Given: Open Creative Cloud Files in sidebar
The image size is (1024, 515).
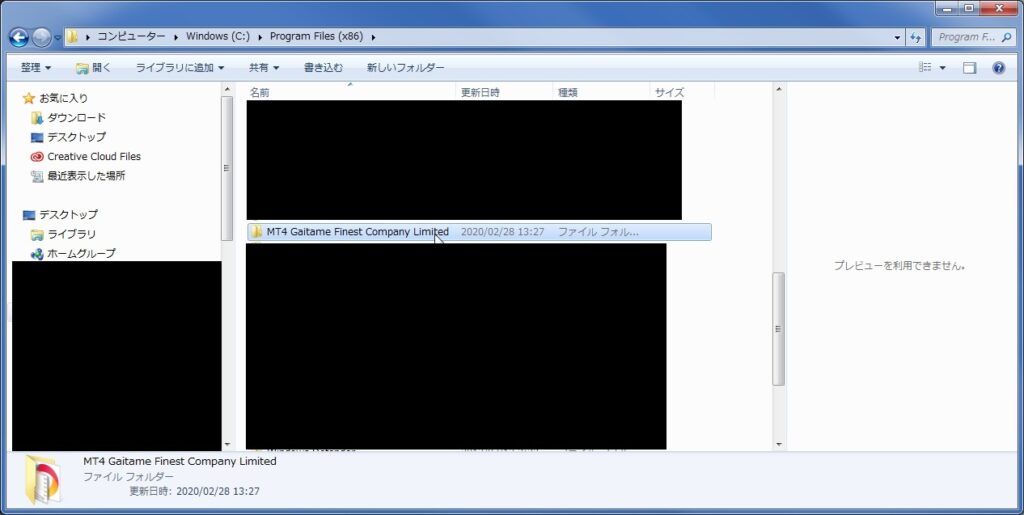Looking at the screenshot, I should coord(94,157).
